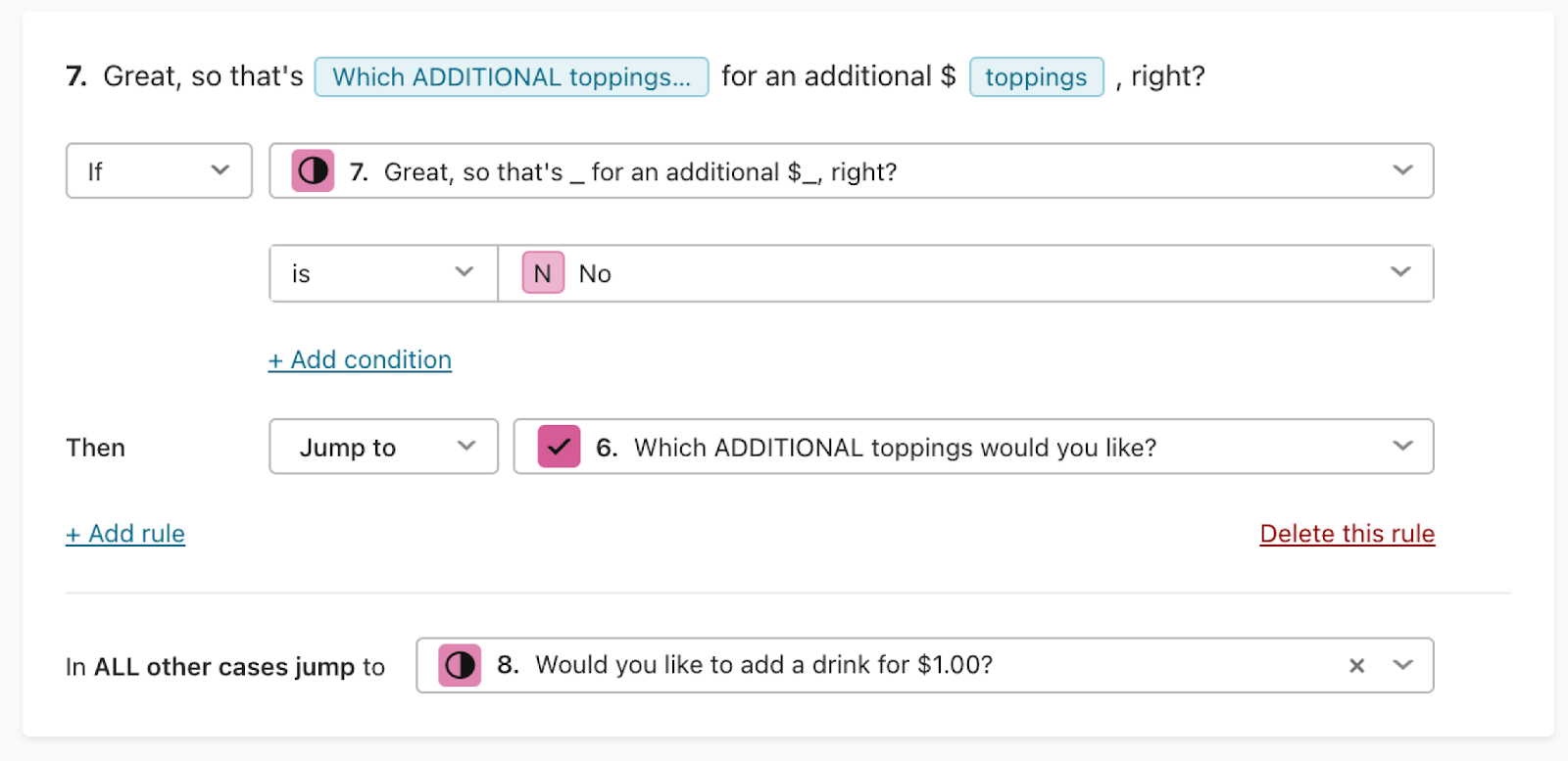Click Delete this rule link
1568x761 pixels.
(1347, 534)
